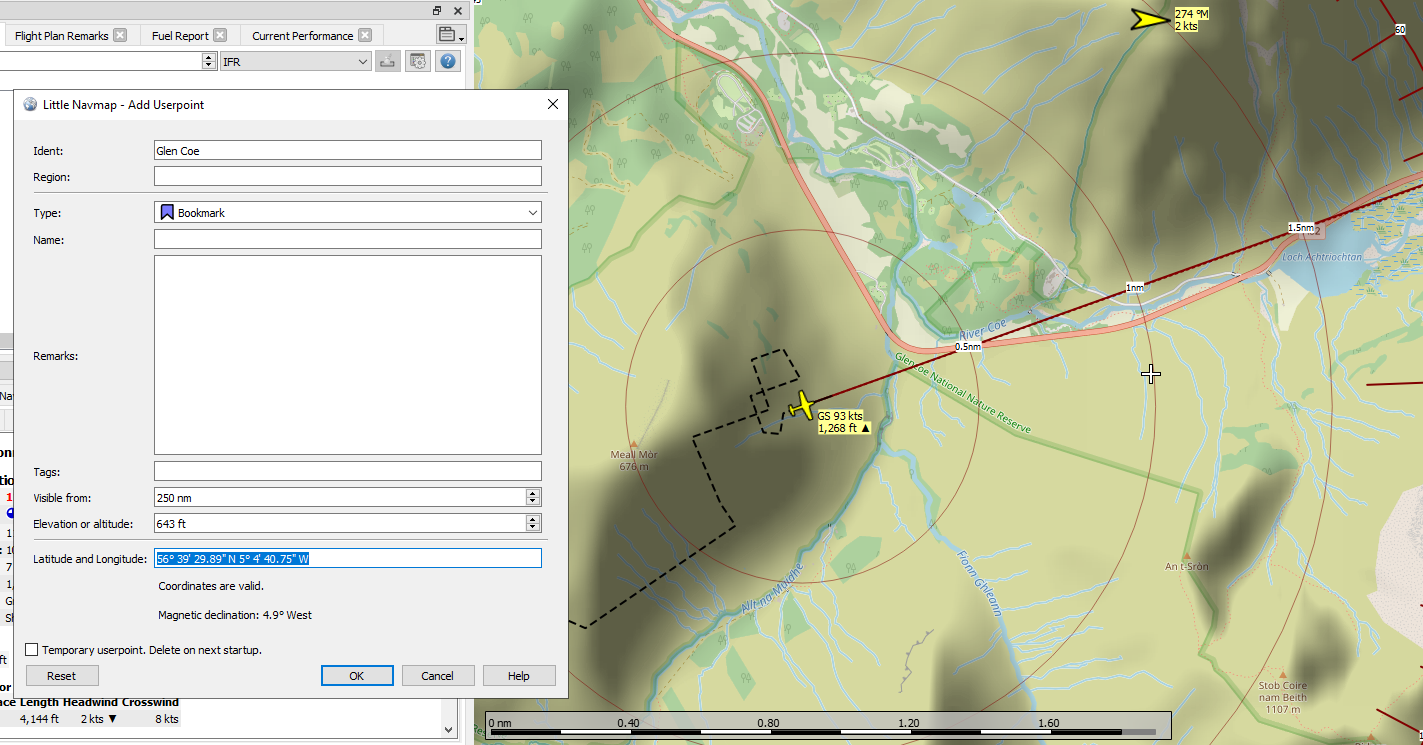Switch to the Flight Plan Remarks tab
1423x745 pixels.
click(x=61, y=36)
